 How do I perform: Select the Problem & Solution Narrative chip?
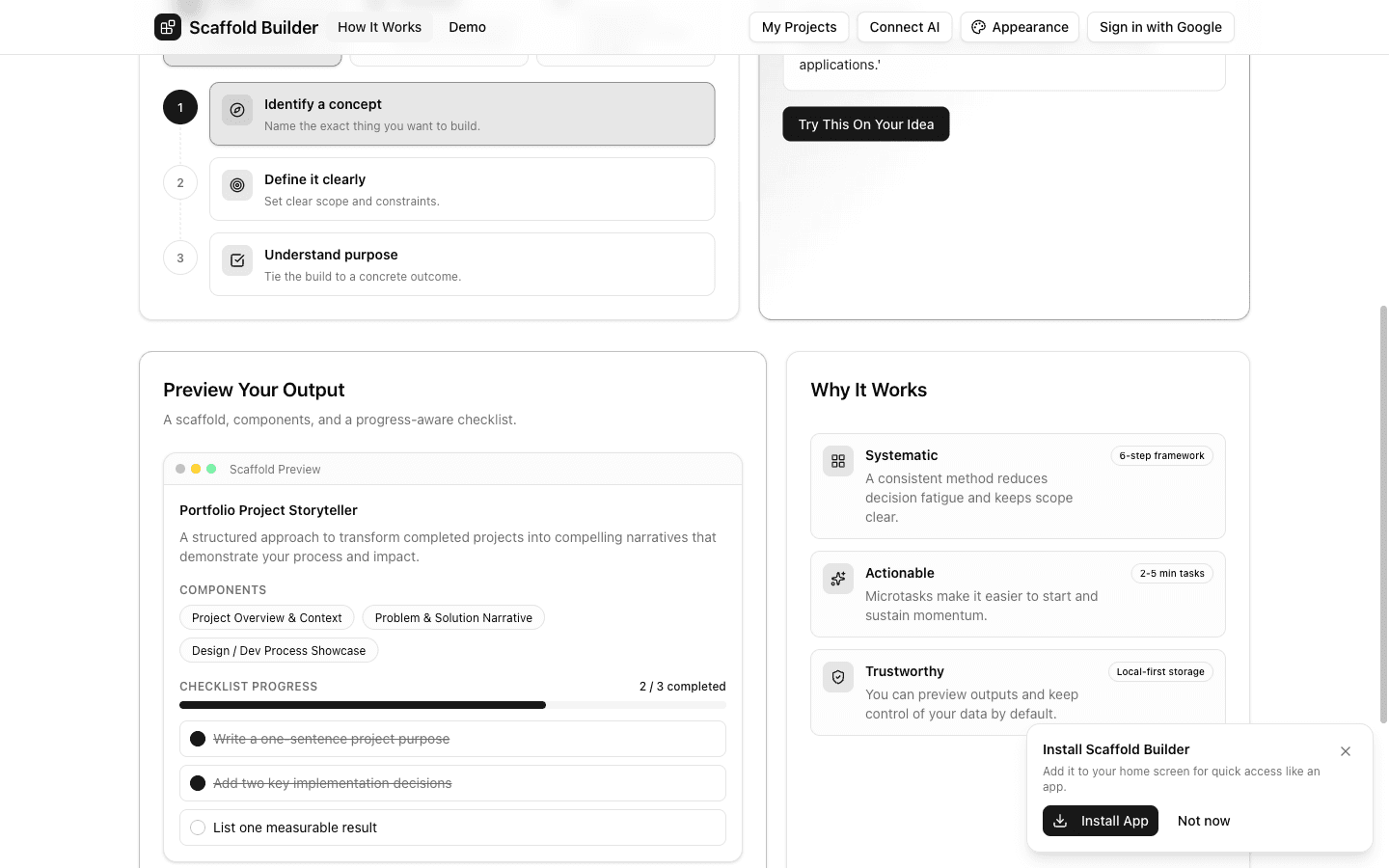coord(453,618)
